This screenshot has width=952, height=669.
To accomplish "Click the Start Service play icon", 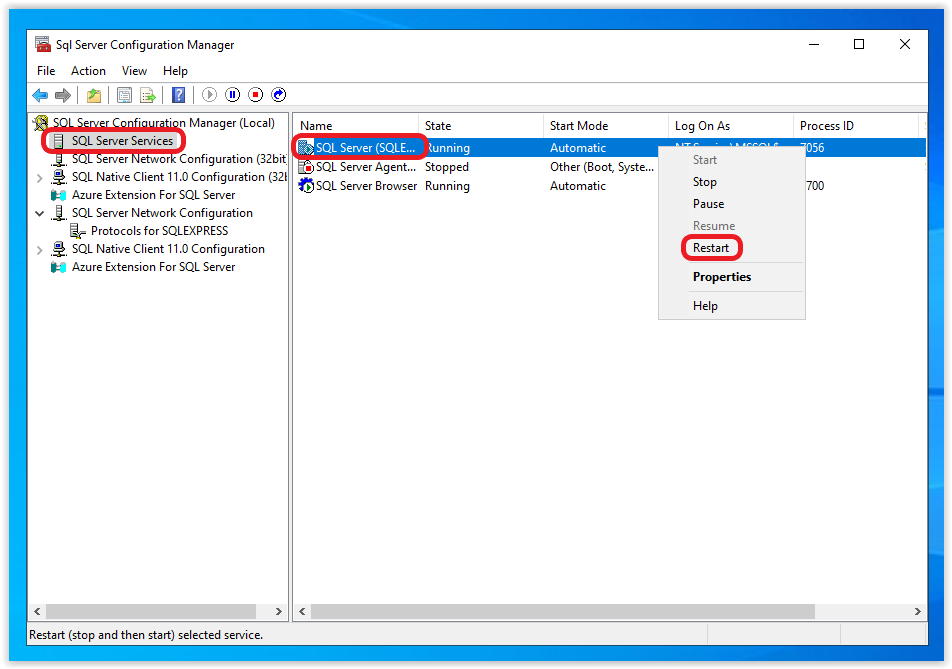I will pos(209,95).
